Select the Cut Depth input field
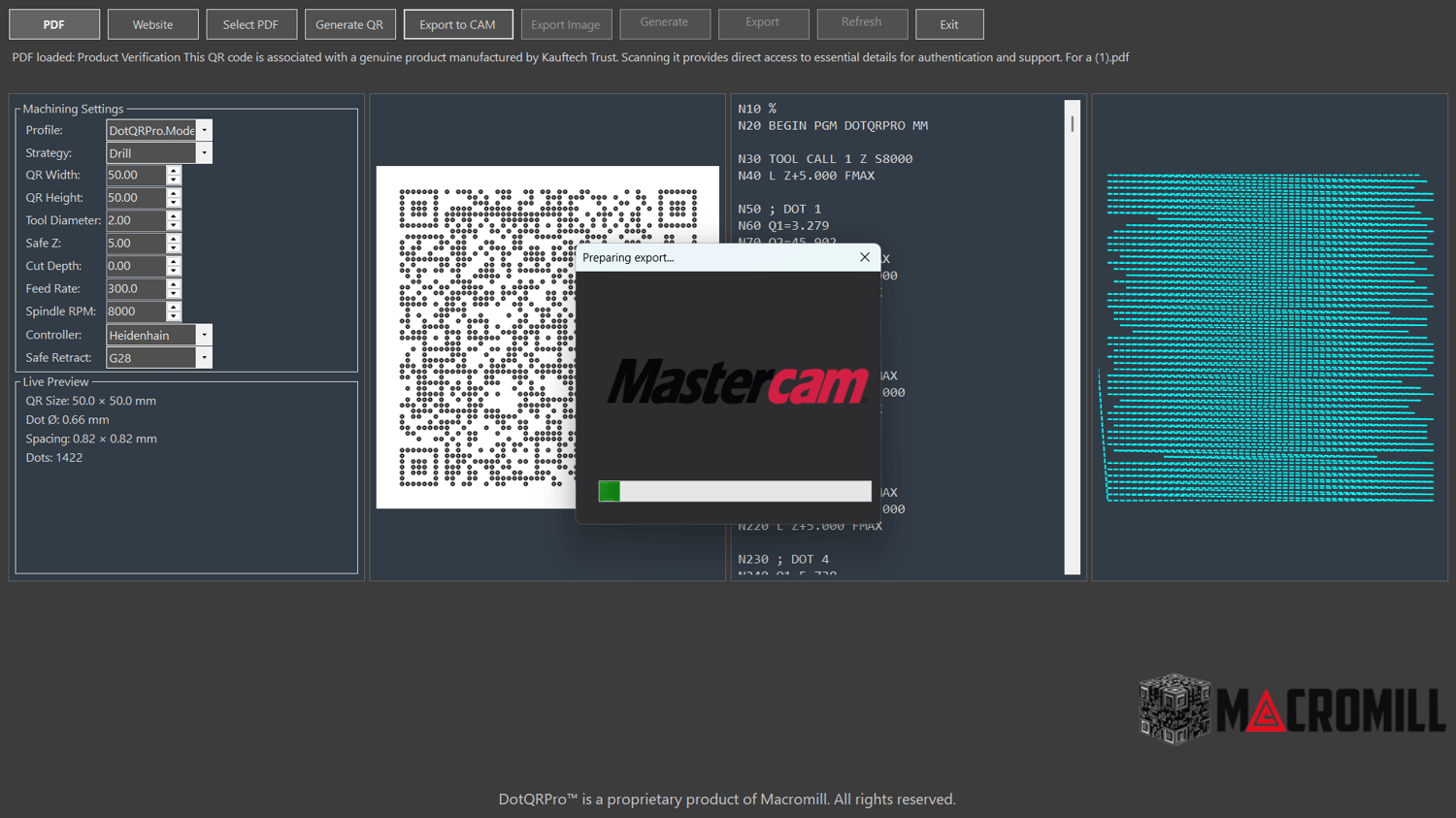 [x=136, y=266]
